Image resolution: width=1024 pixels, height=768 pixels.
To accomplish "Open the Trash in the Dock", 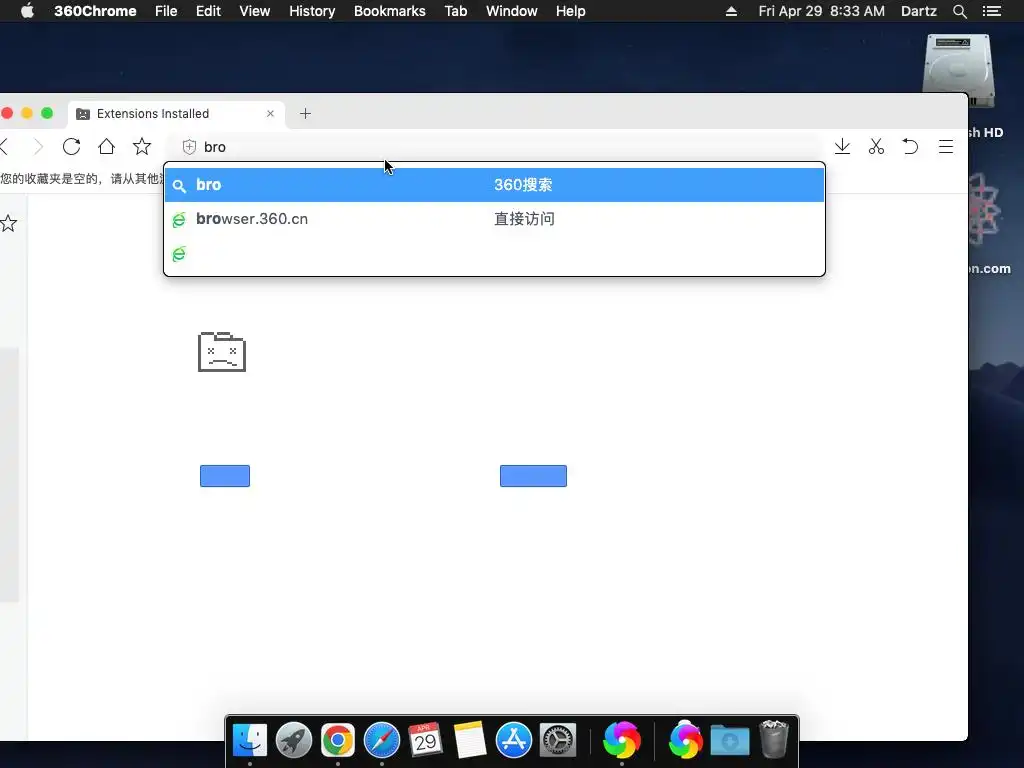I will coord(774,739).
